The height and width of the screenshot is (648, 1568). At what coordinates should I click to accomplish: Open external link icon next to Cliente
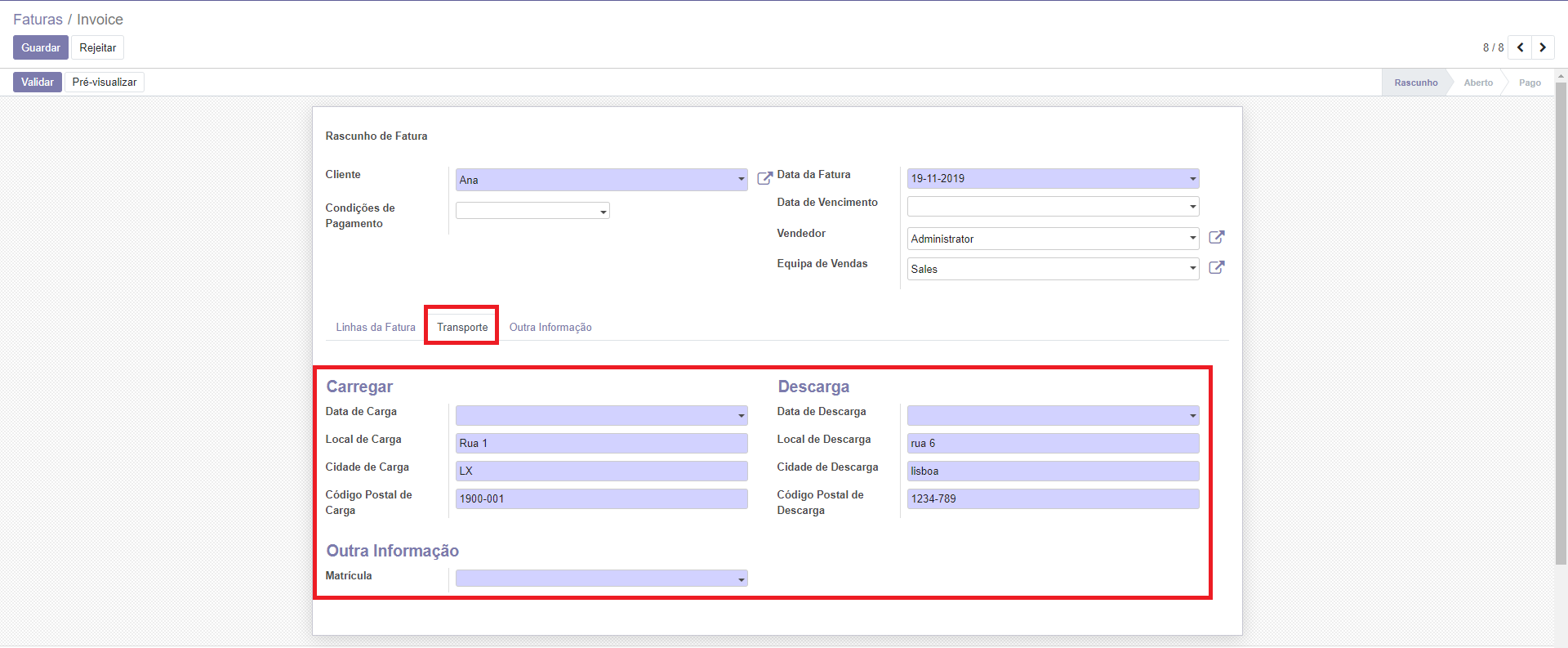(x=764, y=178)
